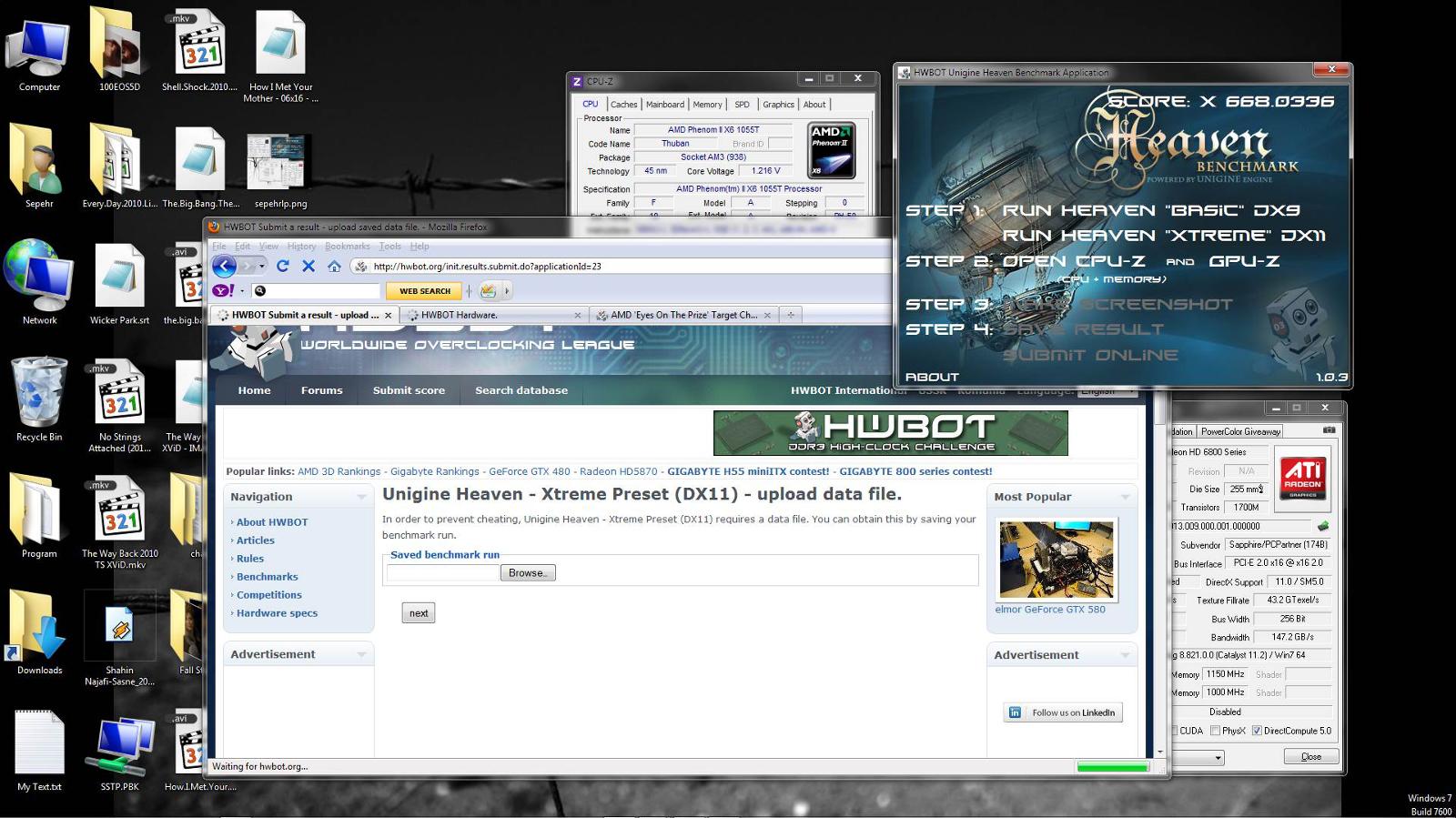This screenshot has height=818, width=1456.
Task: Toggle PhysX checkbox in GPU-Z
Action: coord(1215,731)
